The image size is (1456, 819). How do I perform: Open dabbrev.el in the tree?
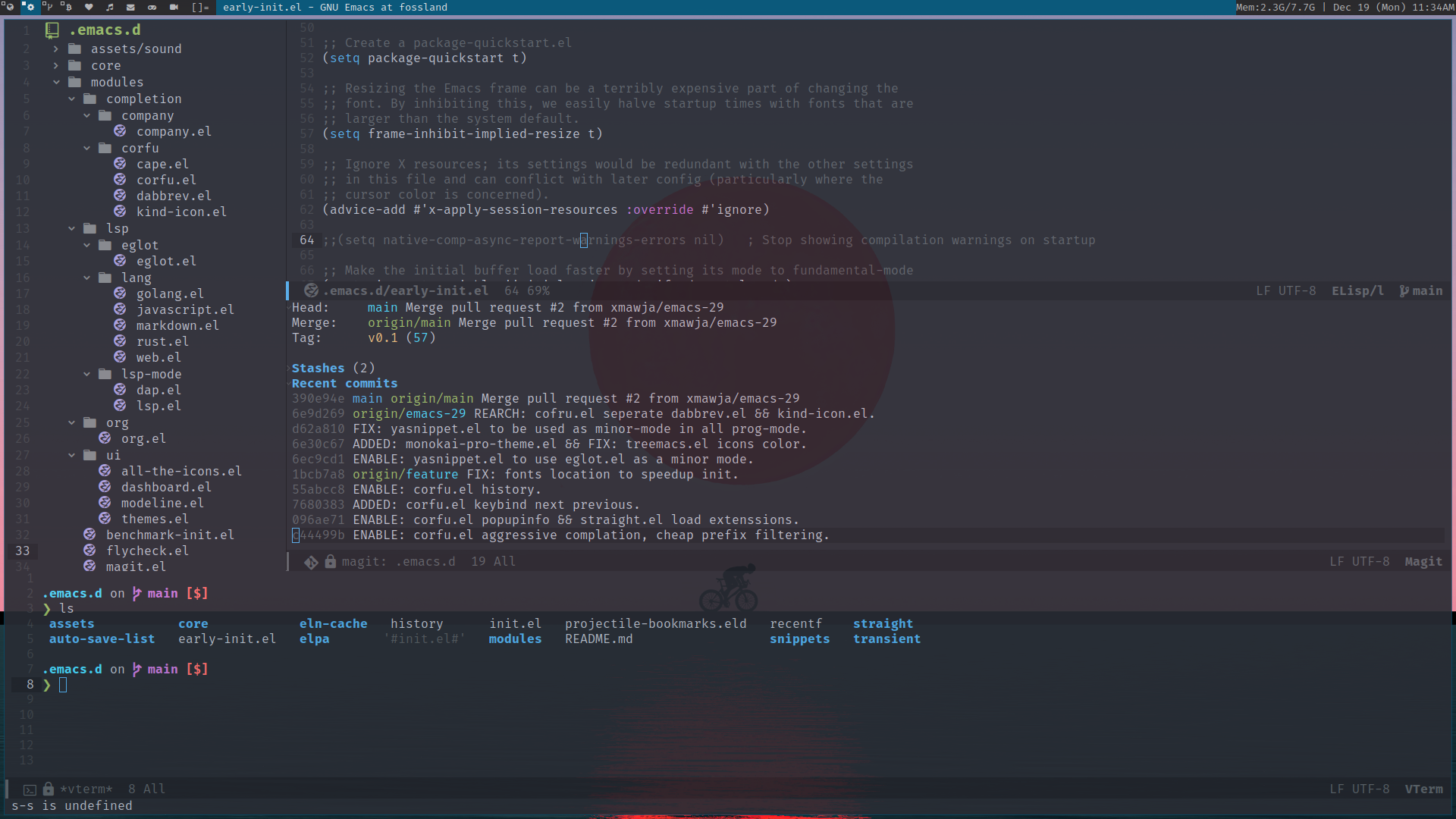pyautogui.click(x=174, y=196)
